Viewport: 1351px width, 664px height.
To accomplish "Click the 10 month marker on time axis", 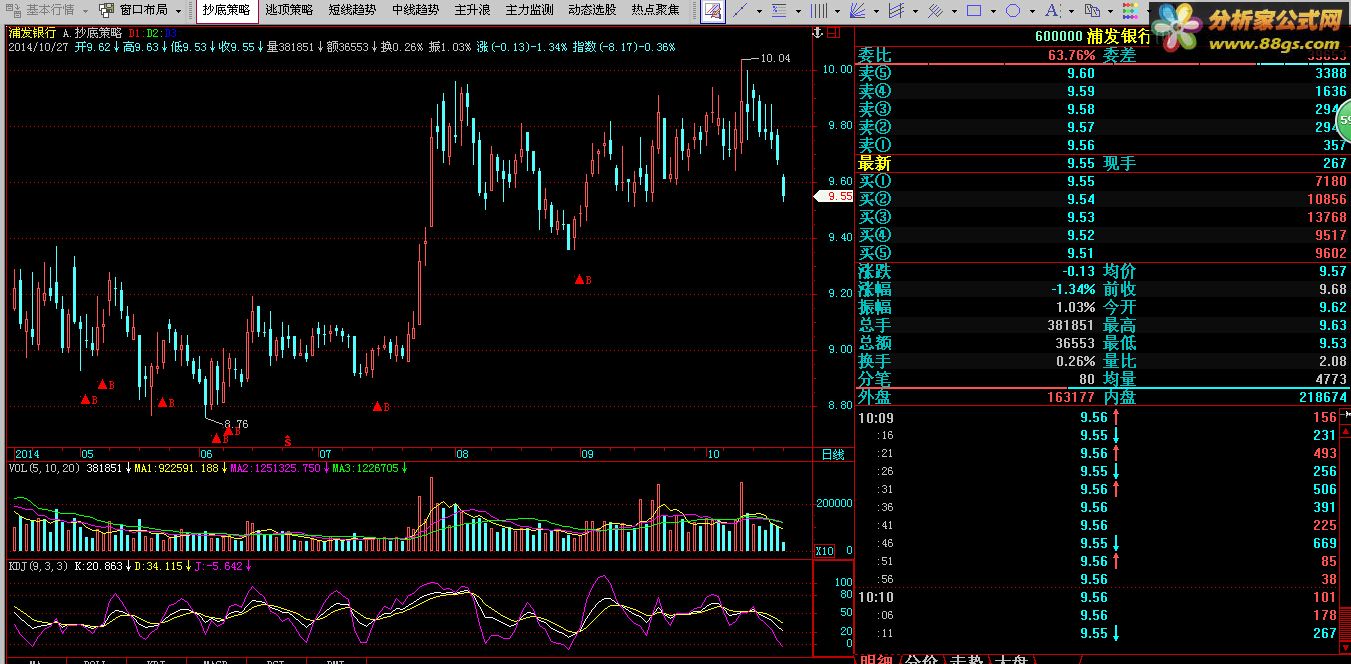I will [x=713, y=454].
